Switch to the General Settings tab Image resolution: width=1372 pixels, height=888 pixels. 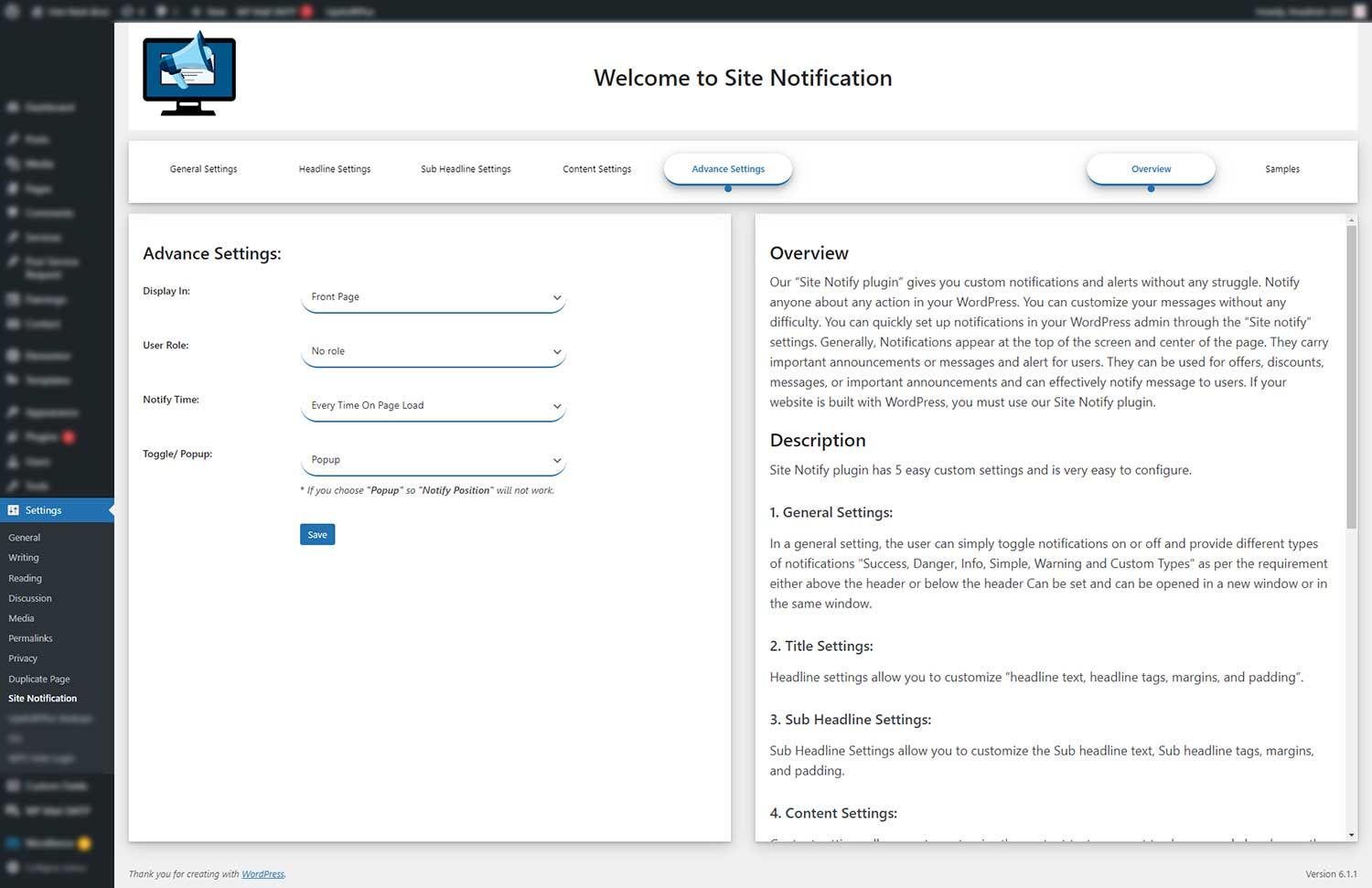(x=203, y=169)
